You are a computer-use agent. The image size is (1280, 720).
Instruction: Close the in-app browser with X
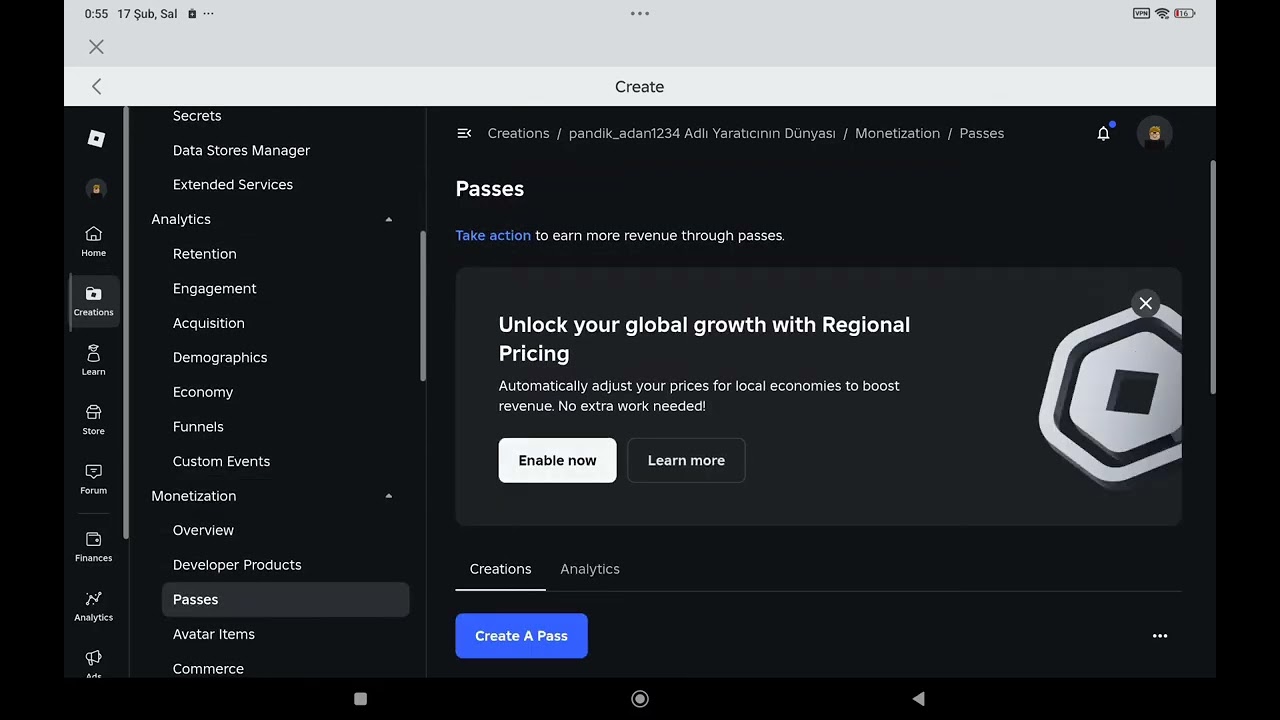tap(96, 47)
